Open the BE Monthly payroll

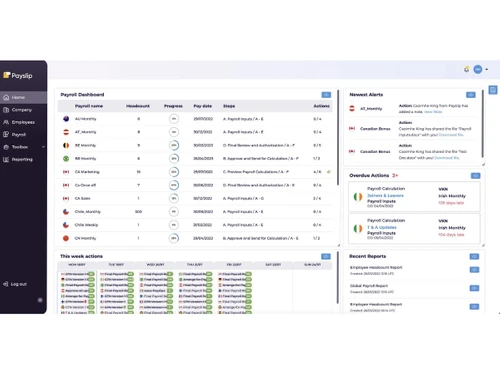[85, 145]
